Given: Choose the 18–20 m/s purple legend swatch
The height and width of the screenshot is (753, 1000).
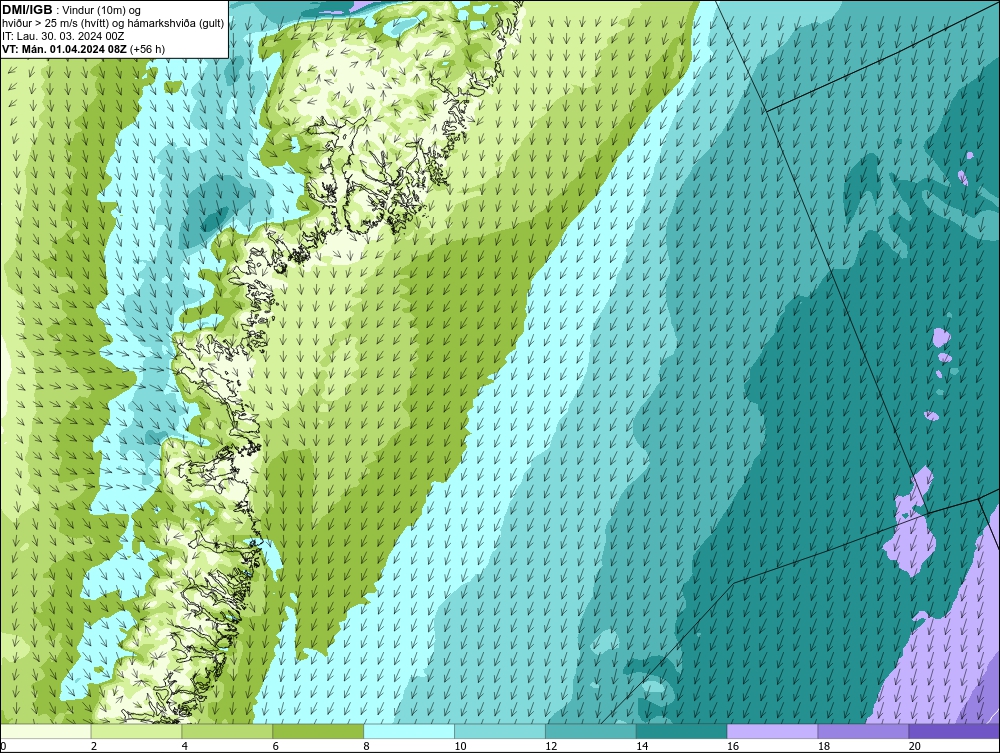Looking at the screenshot, I should [x=863, y=731].
